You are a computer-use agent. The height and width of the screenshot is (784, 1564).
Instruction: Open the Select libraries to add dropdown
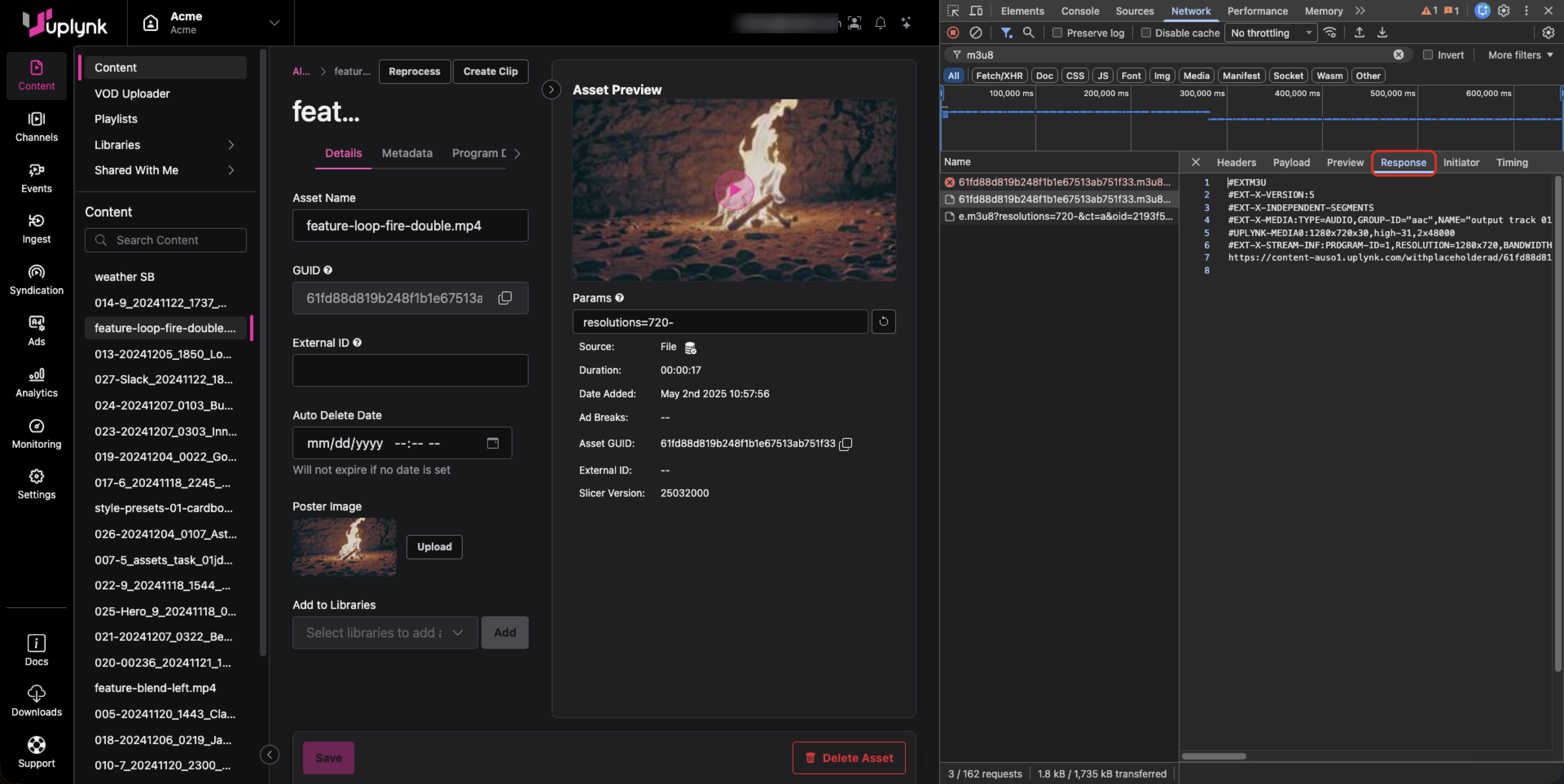tap(385, 632)
